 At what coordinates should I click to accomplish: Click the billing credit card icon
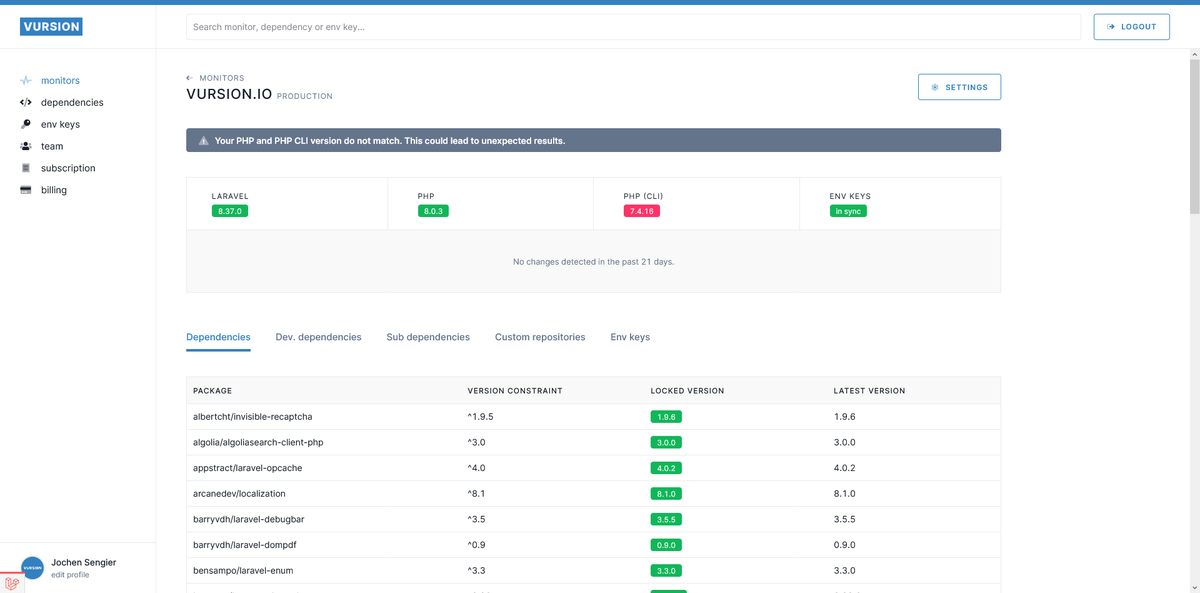[x=26, y=190]
